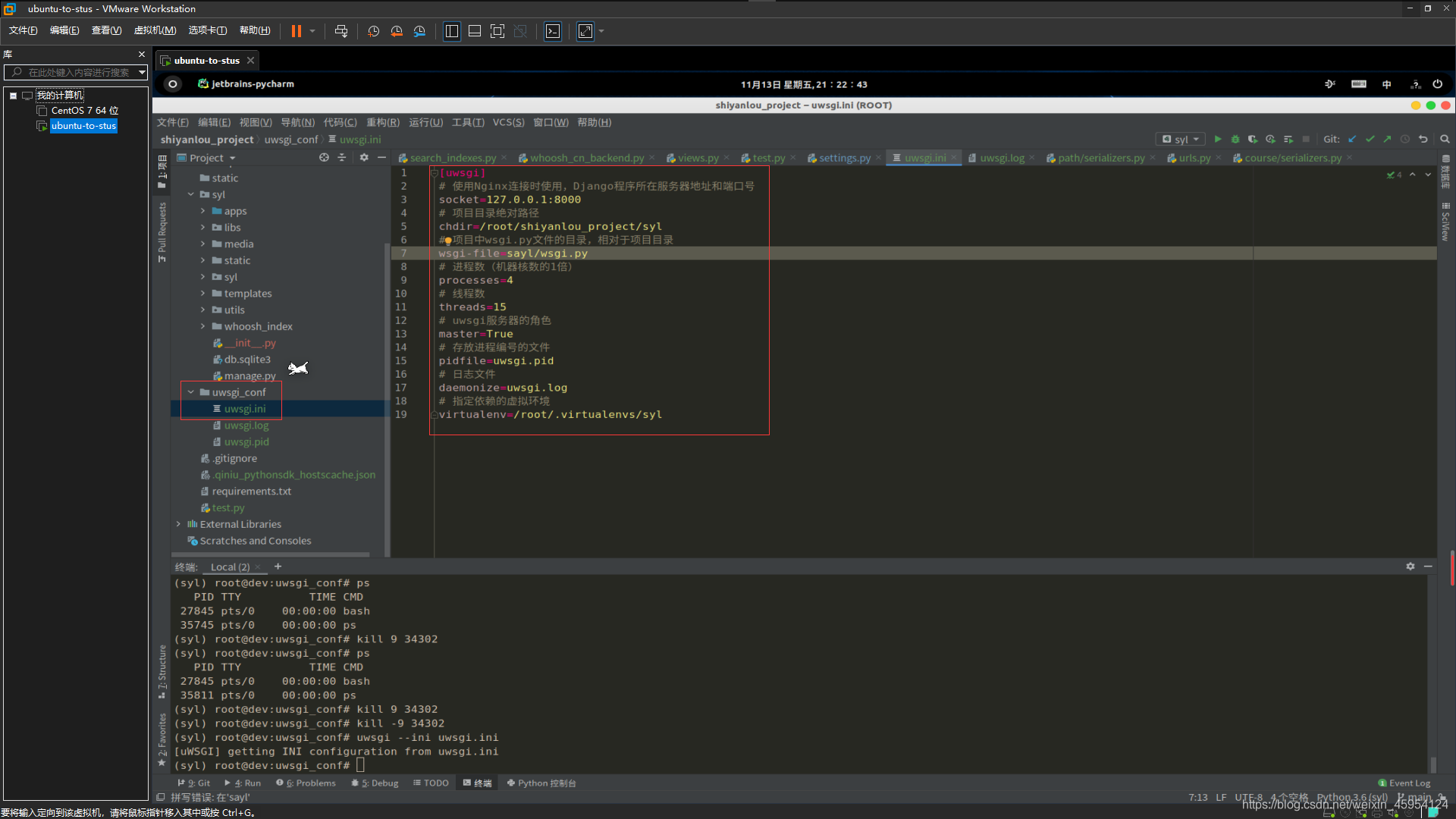The width and height of the screenshot is (1456, 819).
Task: Take a snapshot of the virtual machine
Action: pyautogui.click(x=373, y=31)
